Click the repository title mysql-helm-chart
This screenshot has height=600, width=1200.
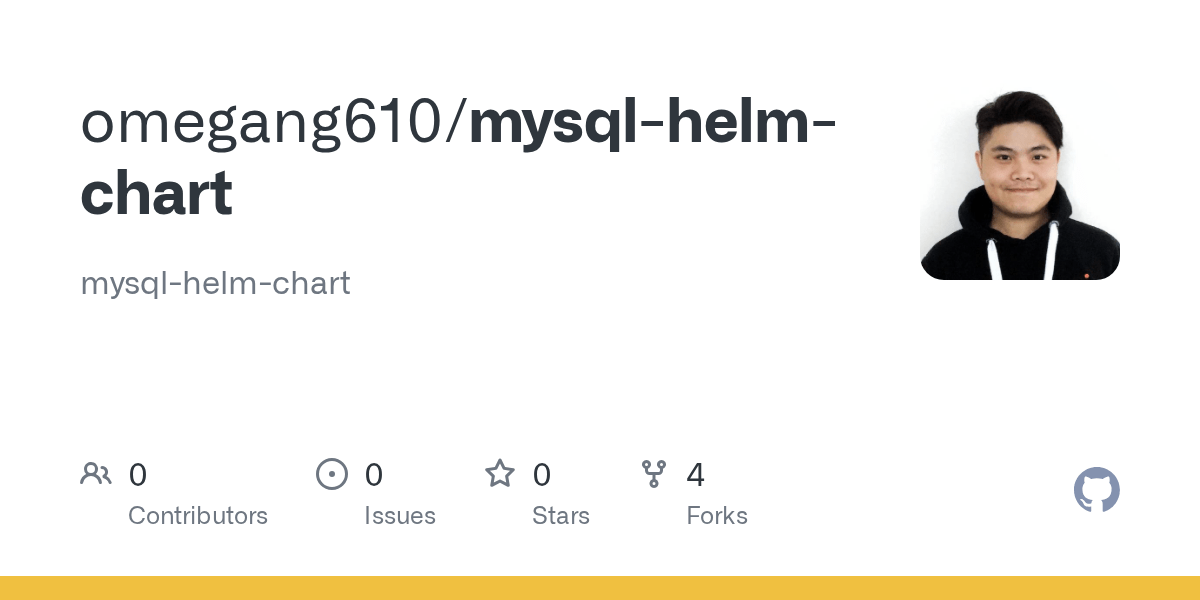[x=652, y=124]
